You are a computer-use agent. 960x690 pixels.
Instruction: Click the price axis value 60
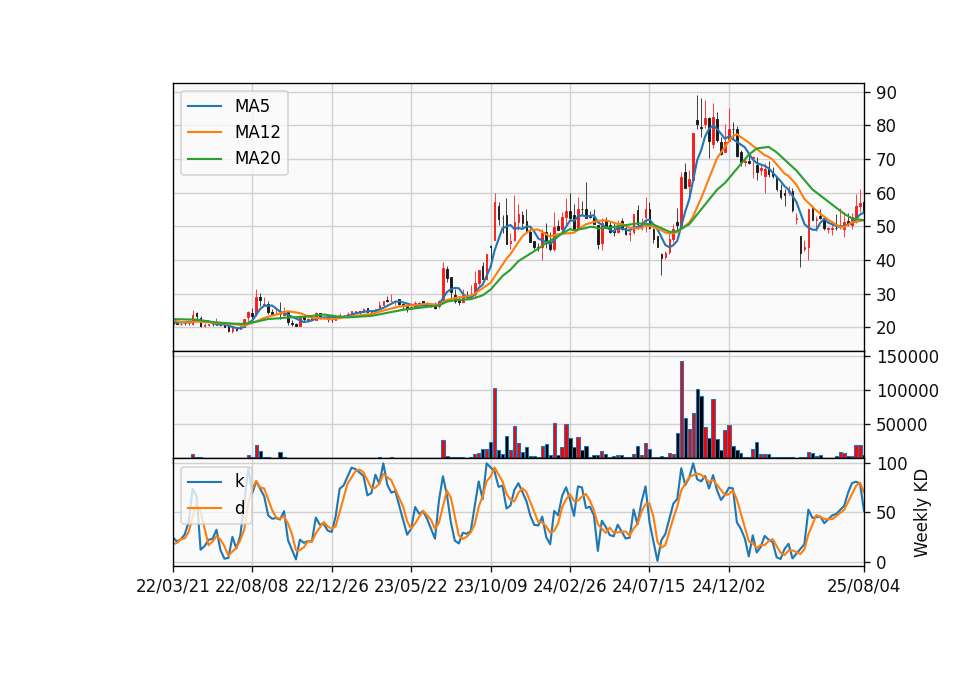887,193
